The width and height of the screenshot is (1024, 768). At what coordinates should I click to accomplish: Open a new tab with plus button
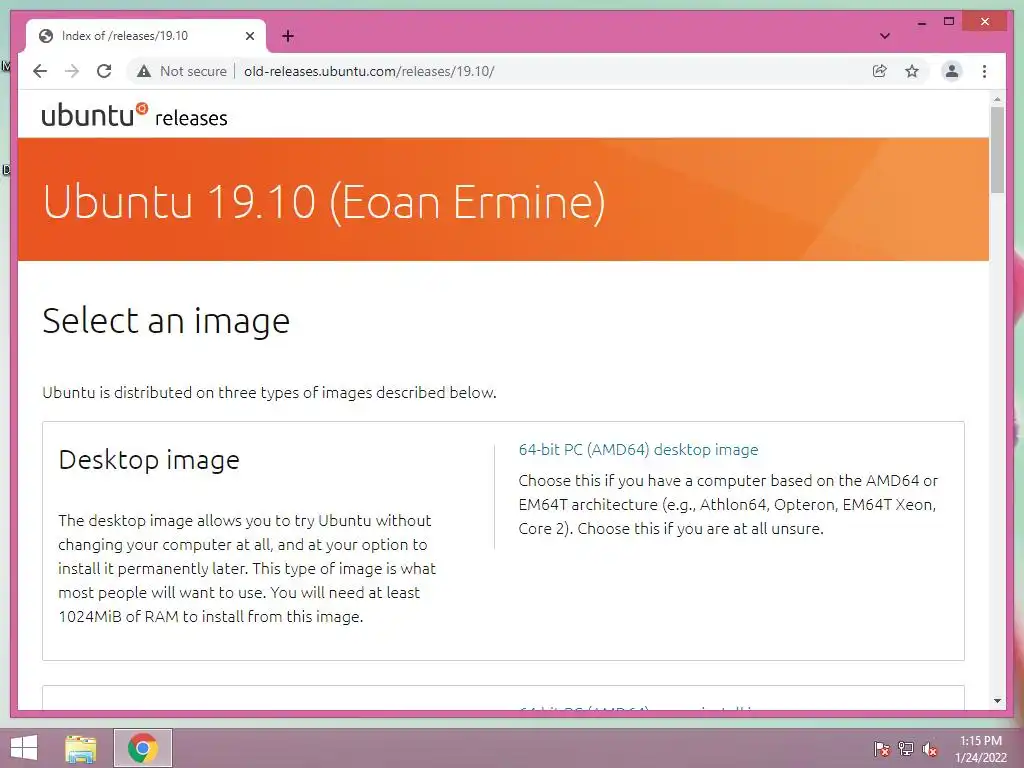tap(288, 36)
